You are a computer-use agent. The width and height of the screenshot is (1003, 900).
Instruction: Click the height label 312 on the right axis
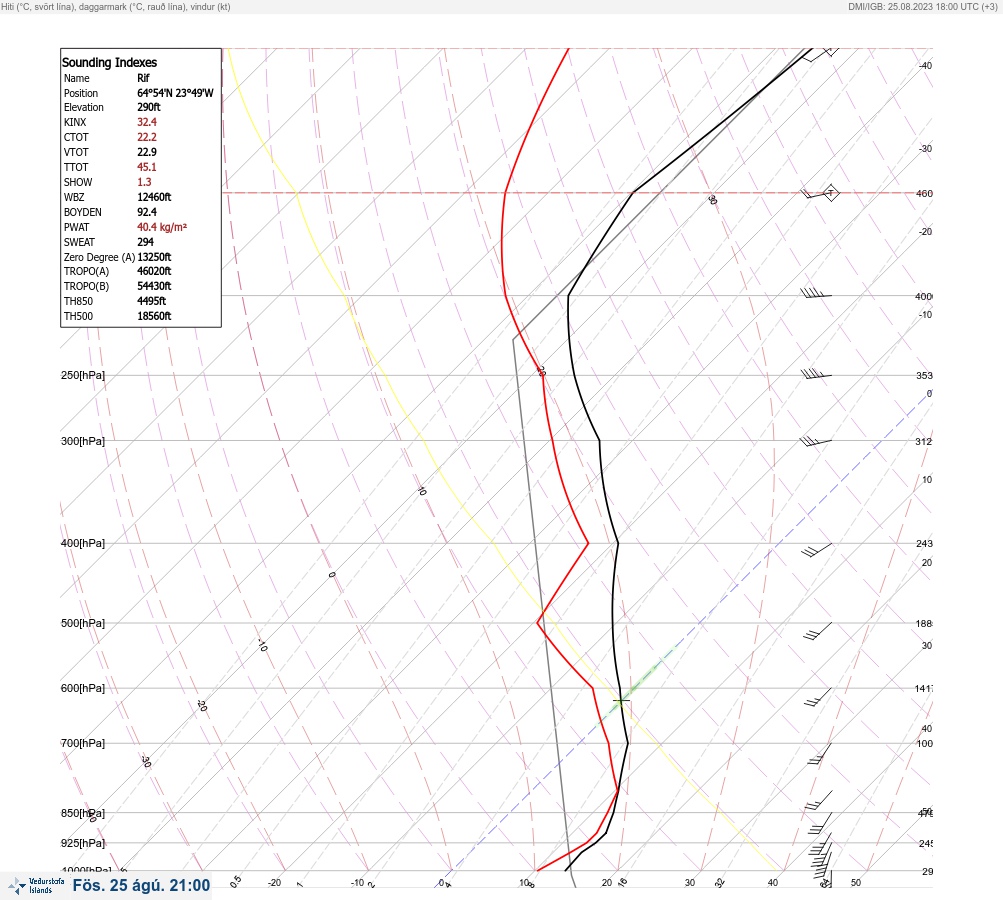924,442
